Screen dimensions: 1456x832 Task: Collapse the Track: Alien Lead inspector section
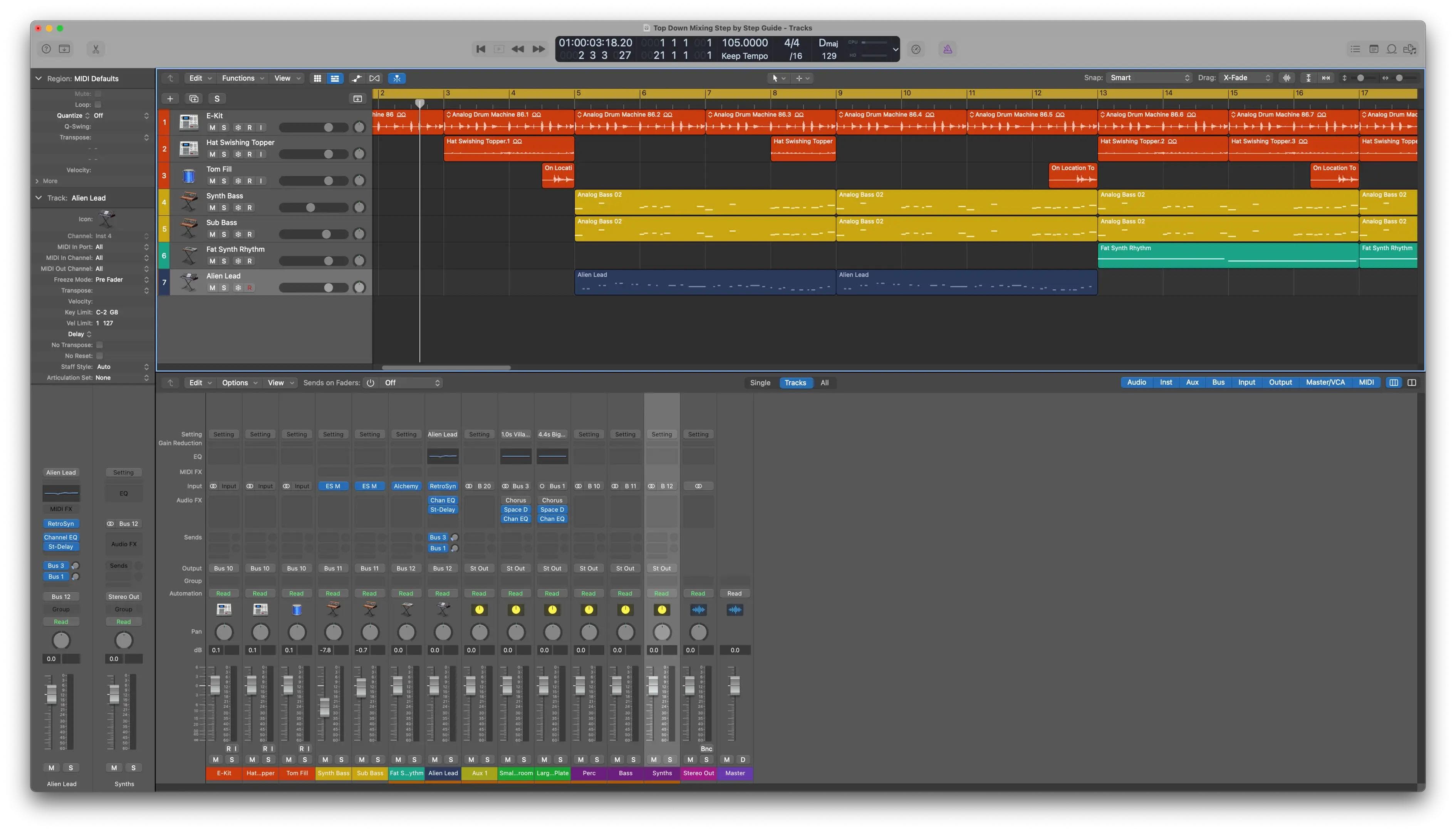click(38, 198)
